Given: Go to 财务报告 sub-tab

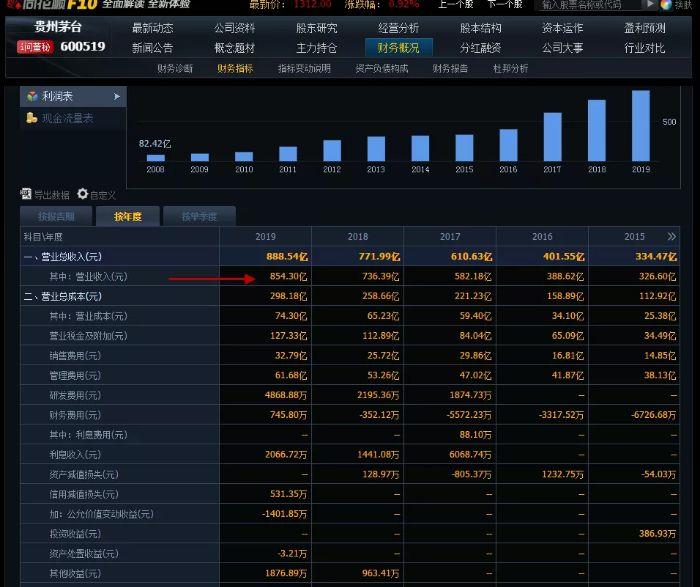Looking at the screenshot, I should pyautogui.click(x=450, y=69).
